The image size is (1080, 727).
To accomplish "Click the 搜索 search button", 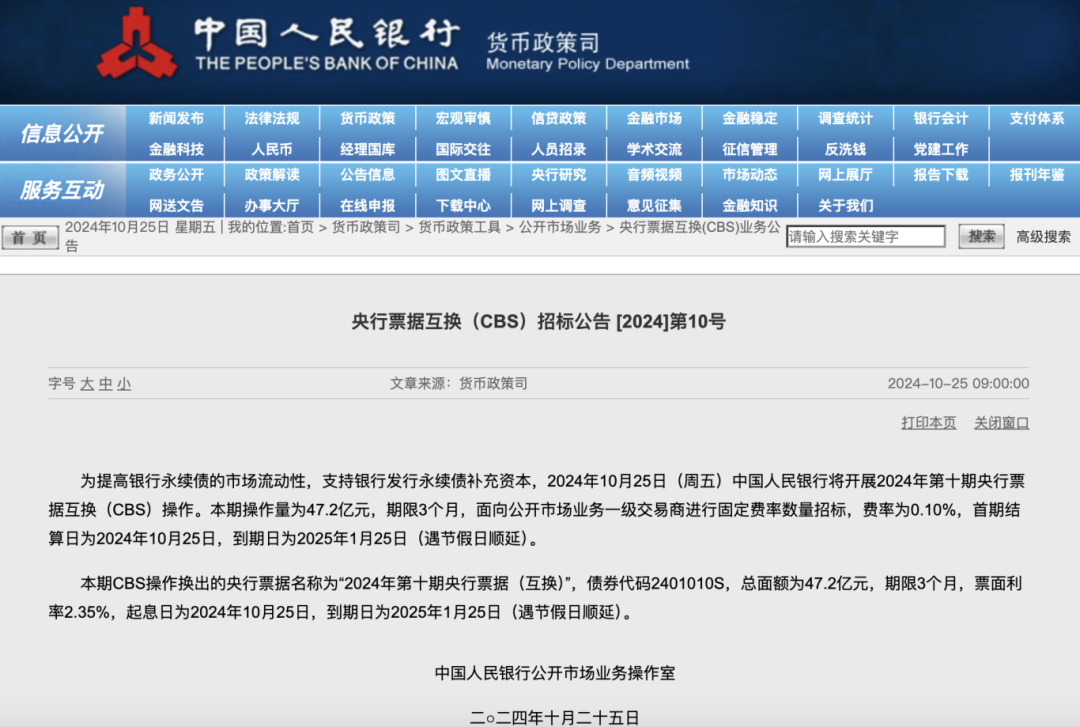I will tap(982, 237).
